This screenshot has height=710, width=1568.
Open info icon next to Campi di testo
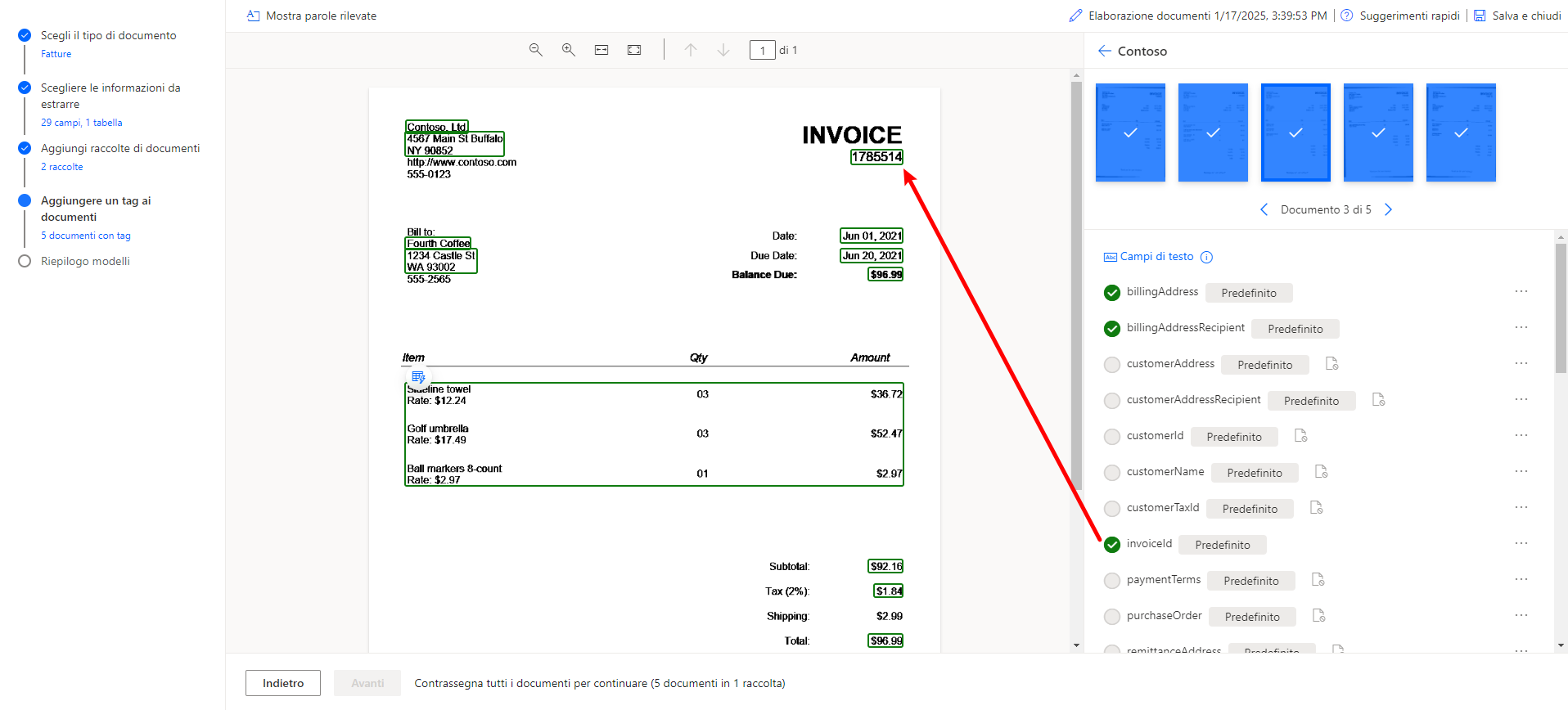point(1206,257)
